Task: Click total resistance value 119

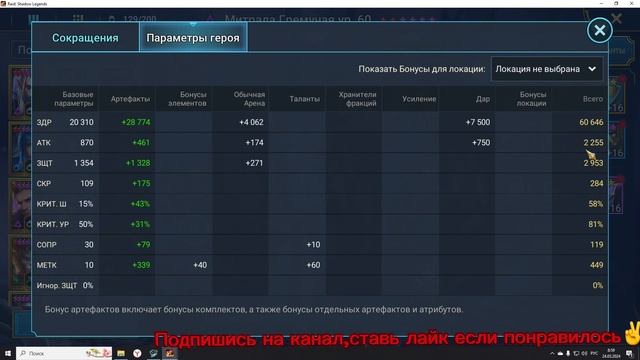Action: coord(596,244)
